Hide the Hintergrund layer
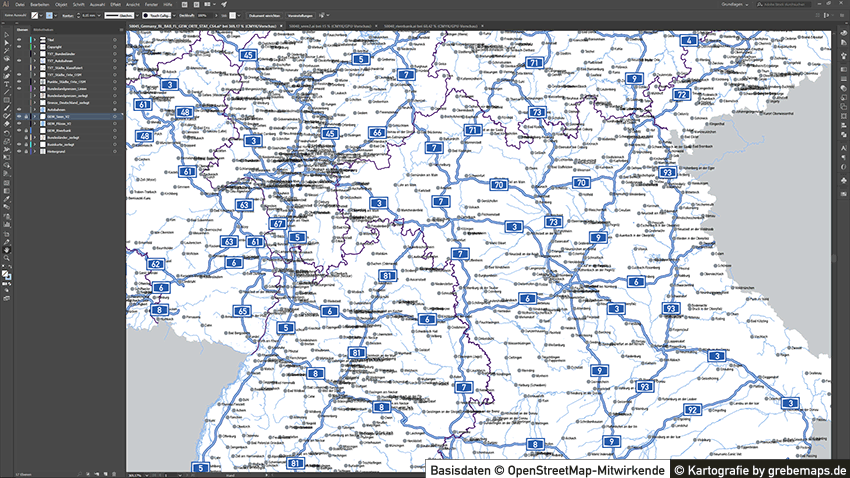 pyautogui.click(x=18, y=152)
